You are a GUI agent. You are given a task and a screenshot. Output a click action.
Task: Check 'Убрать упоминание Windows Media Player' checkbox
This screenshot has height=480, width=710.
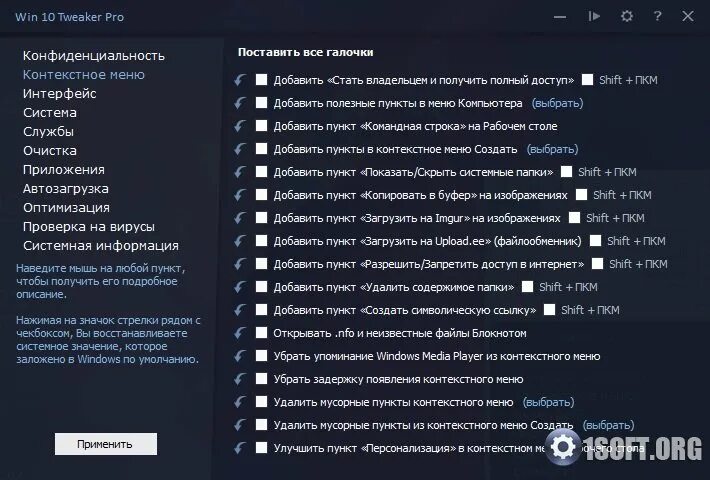click(261, 356)
